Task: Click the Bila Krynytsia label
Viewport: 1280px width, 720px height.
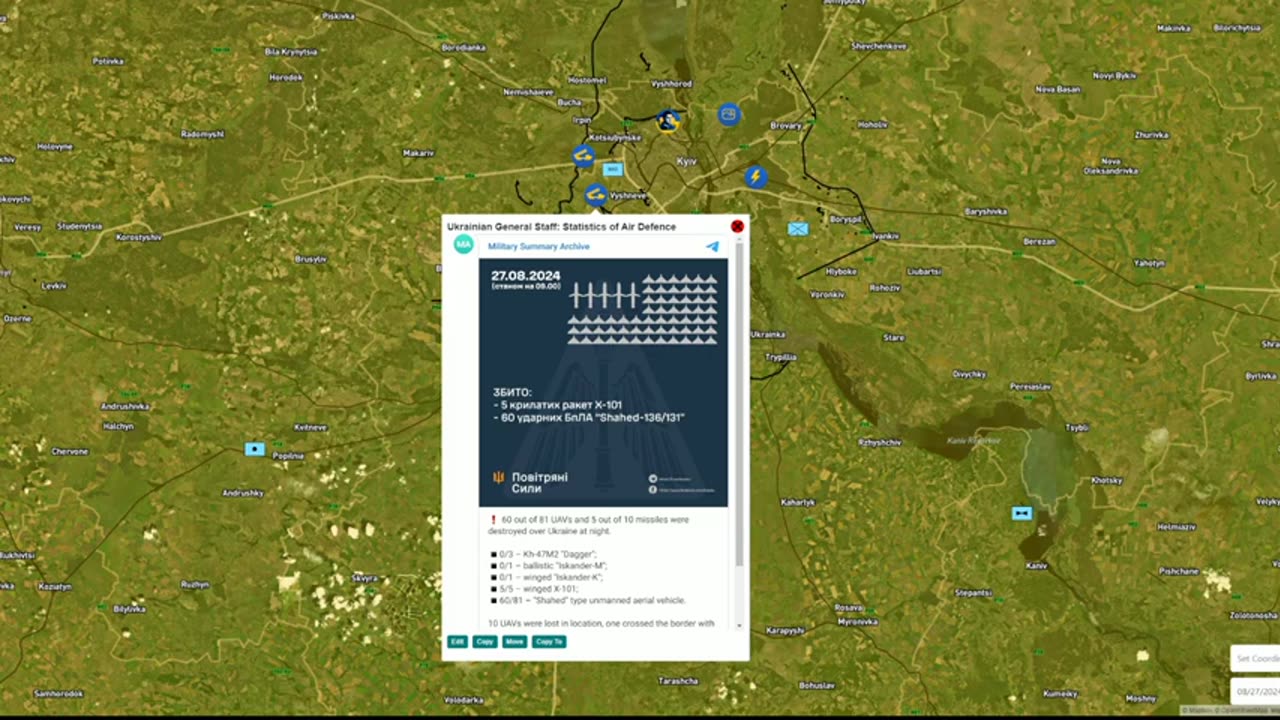Action: [291, 52]
